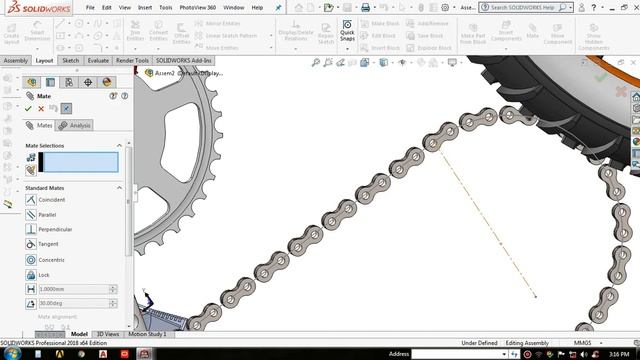Switch to the Evaluate ribbon tab
Image resolution: width=640 pixels, height=360 pixels.
98,60
